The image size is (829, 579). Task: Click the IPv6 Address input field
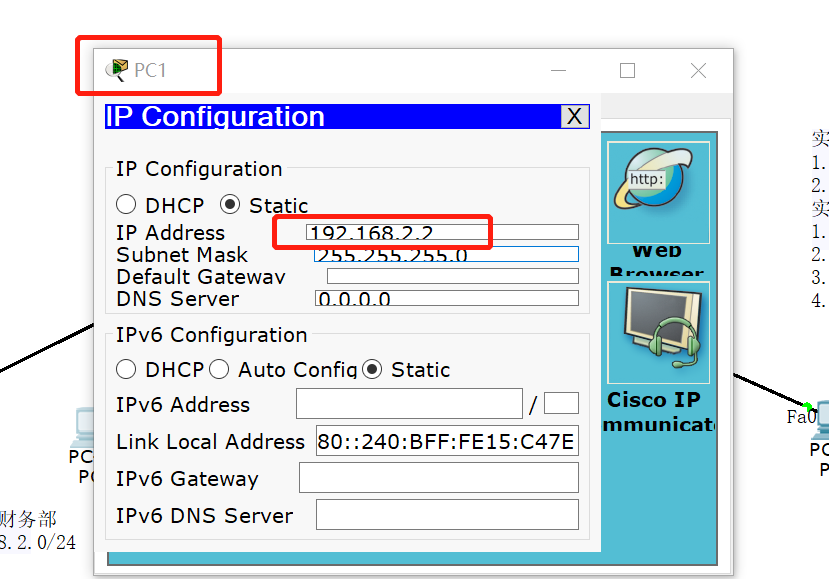[x=409, y=403]
